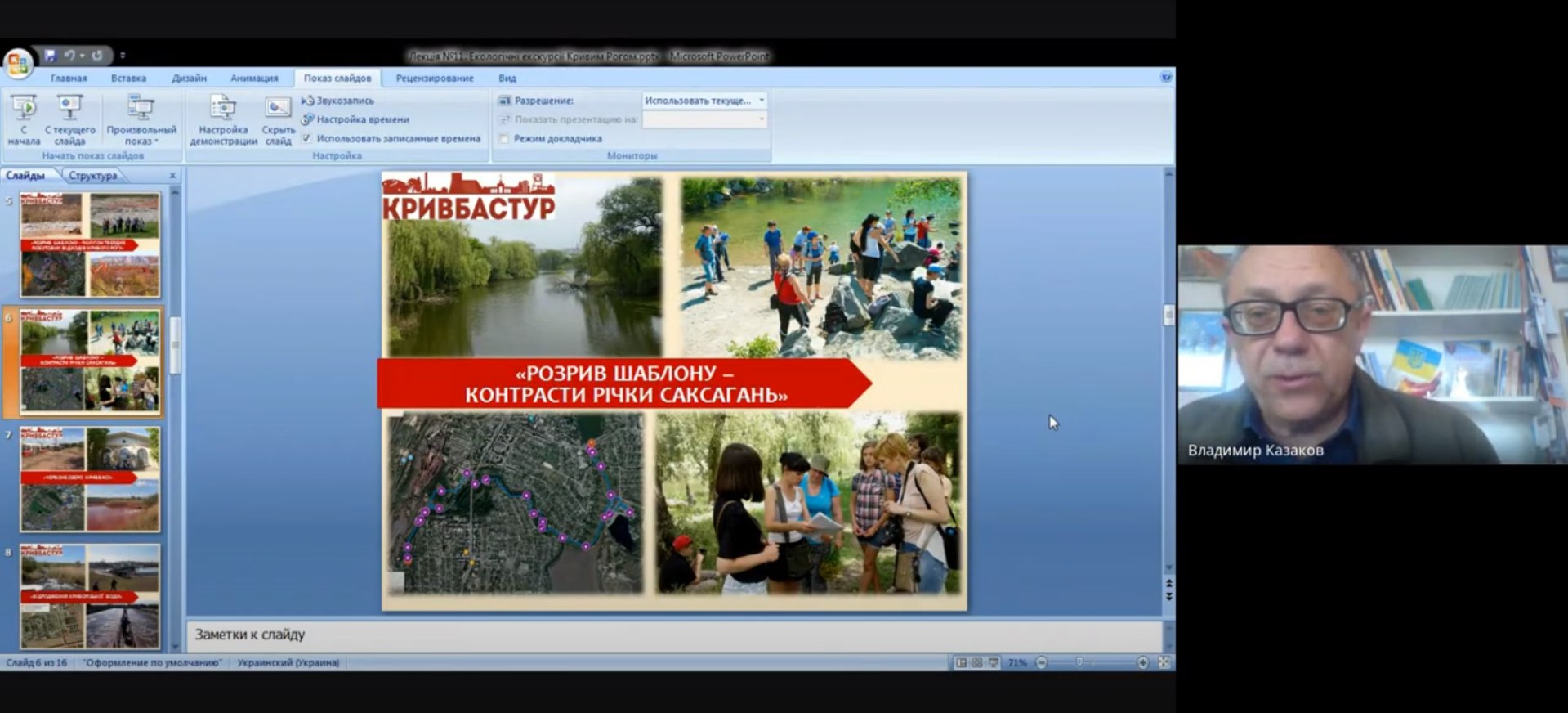Screen dimensions: 1568x713
Task: Adjust the zoom slider handle
Action: (1079, 662)
